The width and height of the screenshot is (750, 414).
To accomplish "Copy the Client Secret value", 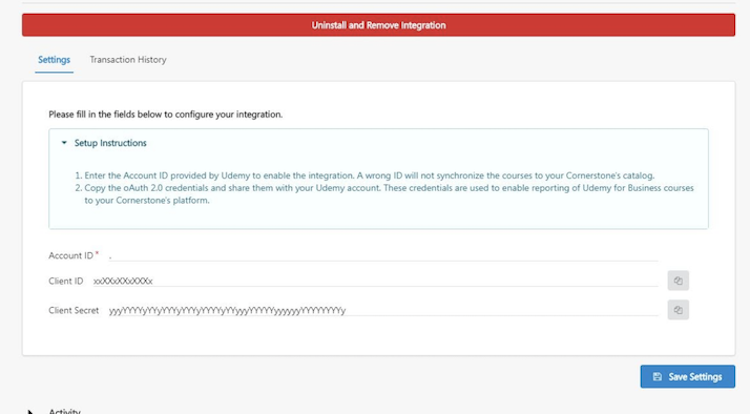I will click(678, 310).
